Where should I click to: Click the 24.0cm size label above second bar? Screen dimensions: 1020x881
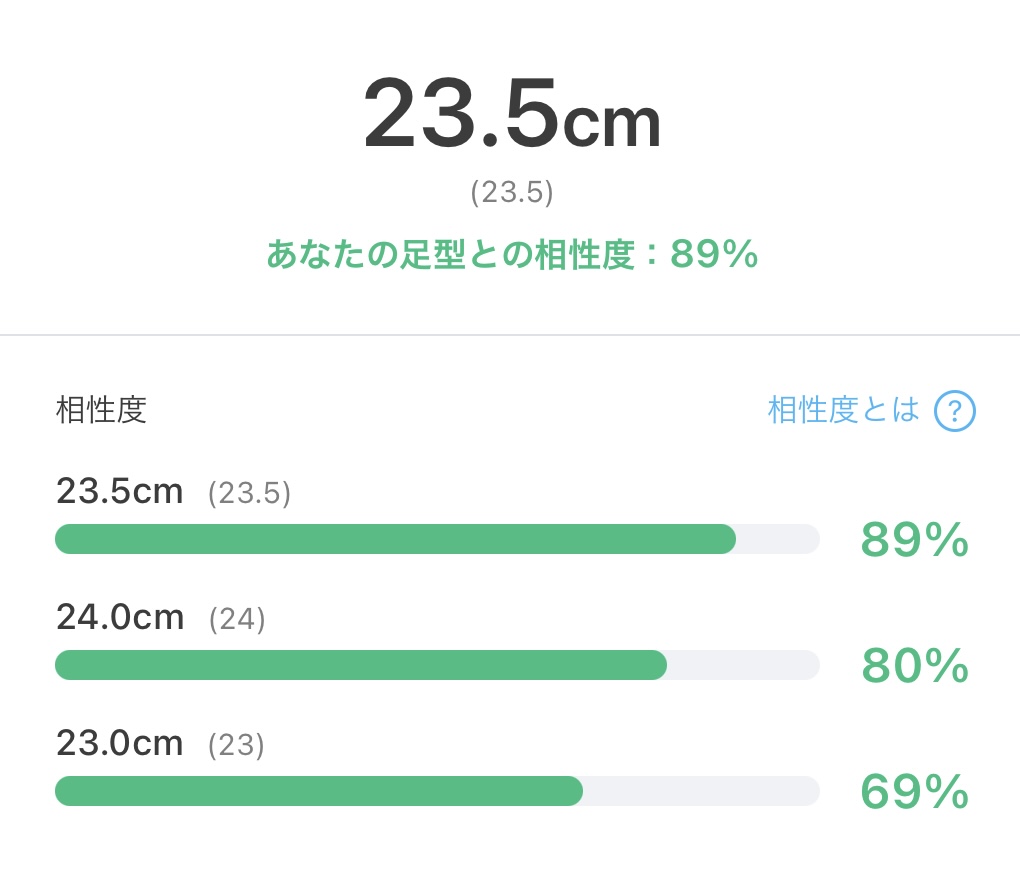[x=120, y=617]
